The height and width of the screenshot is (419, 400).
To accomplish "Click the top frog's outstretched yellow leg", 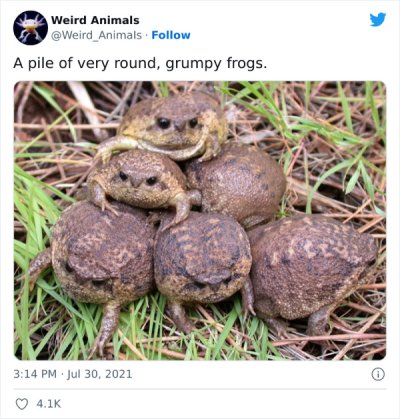I will pyautogui.click(x=117, y=146).
